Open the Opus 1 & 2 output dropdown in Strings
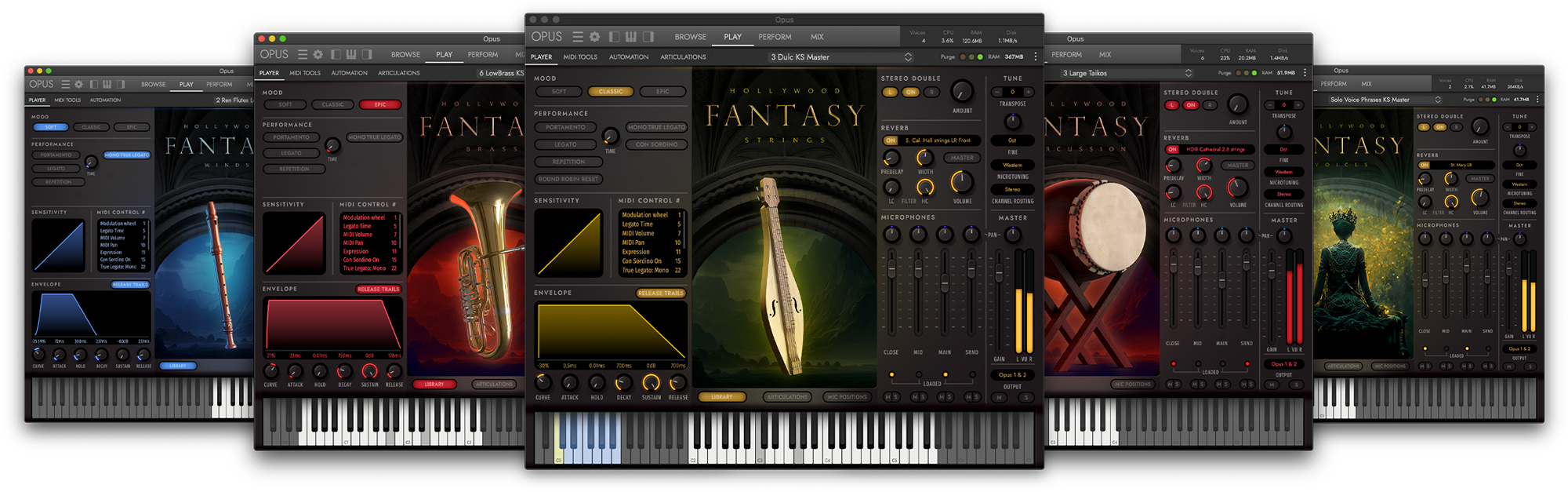This screenshot has width=1568, height=492. click(1012, 375)
